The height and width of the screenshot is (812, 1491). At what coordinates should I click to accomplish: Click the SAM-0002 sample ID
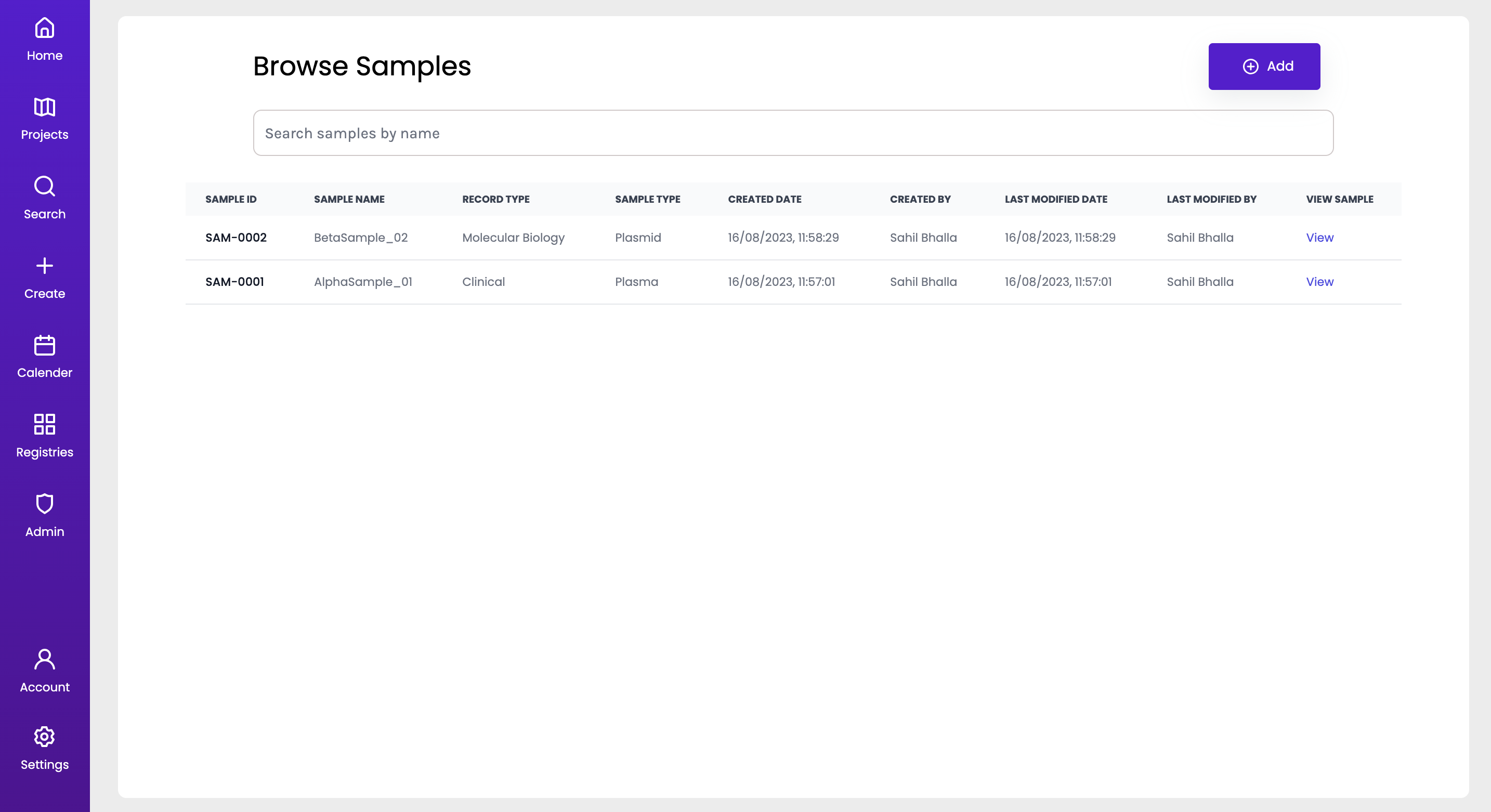pyautogui.click(x=236, y=238)
